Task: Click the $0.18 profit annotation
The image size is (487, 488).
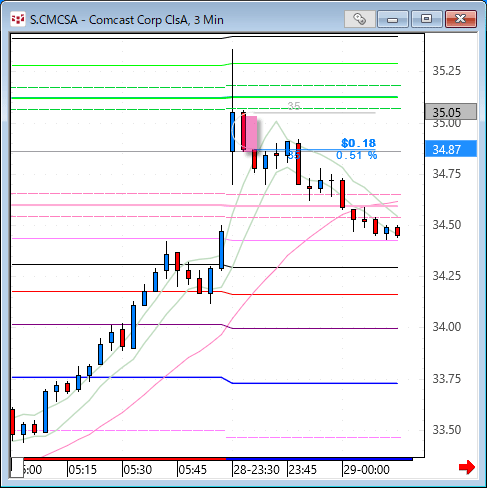Action: coord(358,143)
